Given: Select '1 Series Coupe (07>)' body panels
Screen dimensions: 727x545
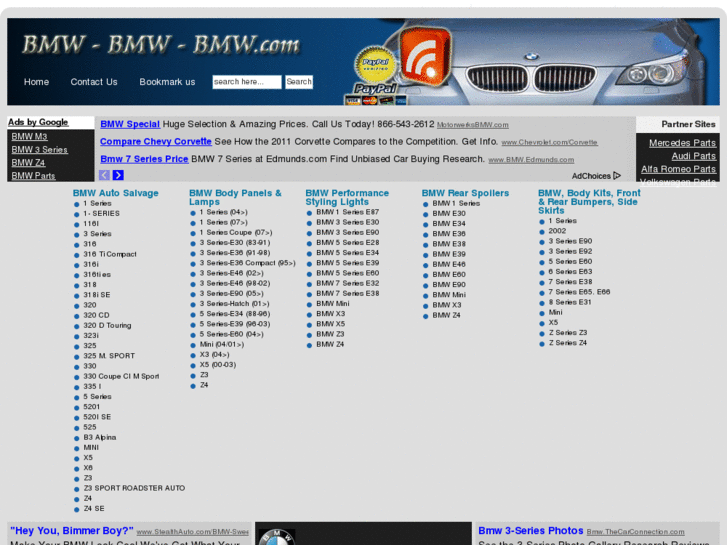Looking at the screenshot, I should 236,232.
